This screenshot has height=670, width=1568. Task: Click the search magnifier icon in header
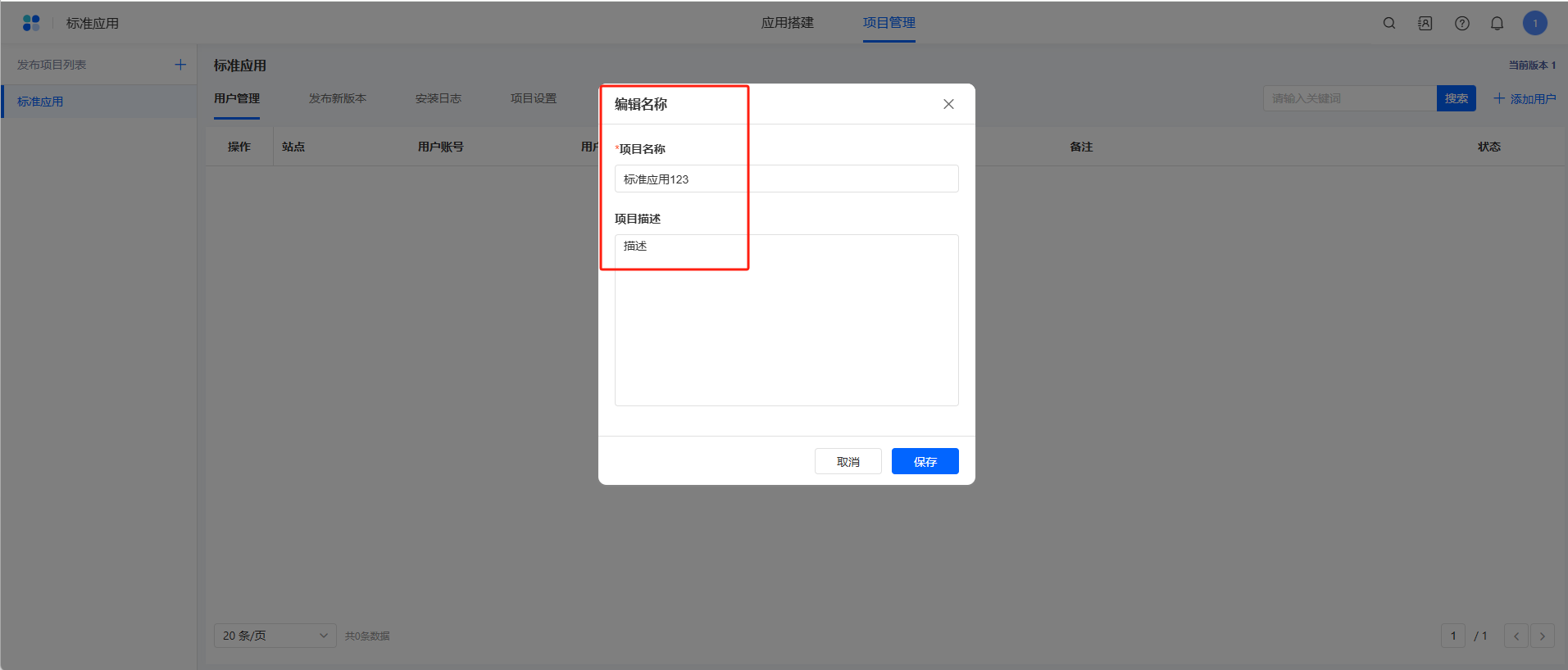point(1389,23)
